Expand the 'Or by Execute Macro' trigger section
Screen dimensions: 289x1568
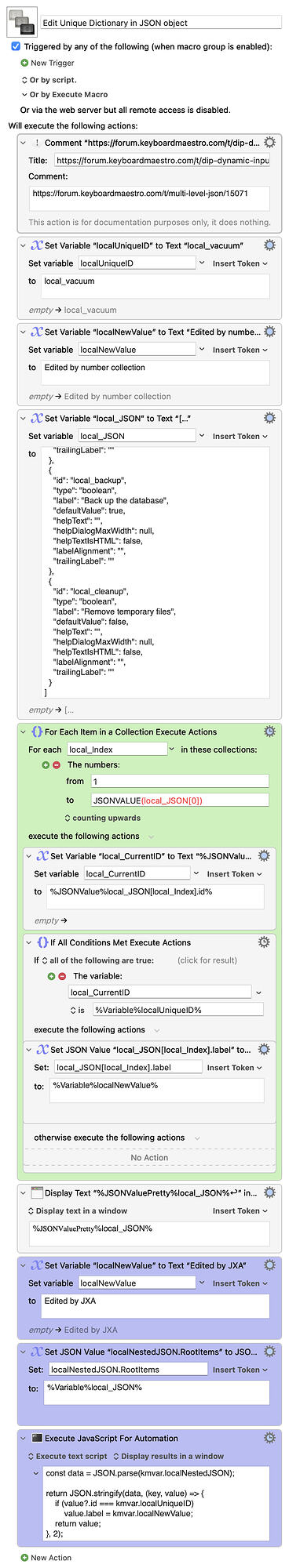click(x=24, y=95)
